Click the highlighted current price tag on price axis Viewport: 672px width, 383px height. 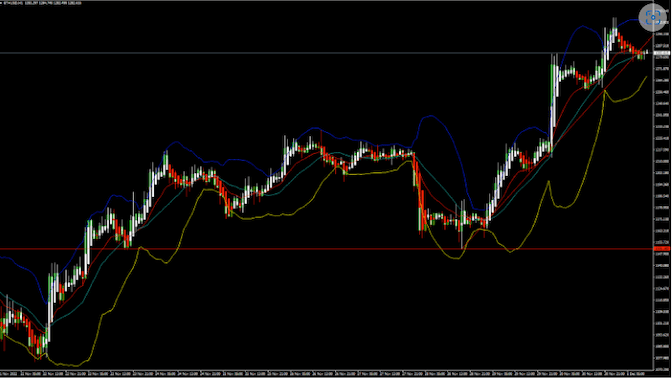(662, 53)
